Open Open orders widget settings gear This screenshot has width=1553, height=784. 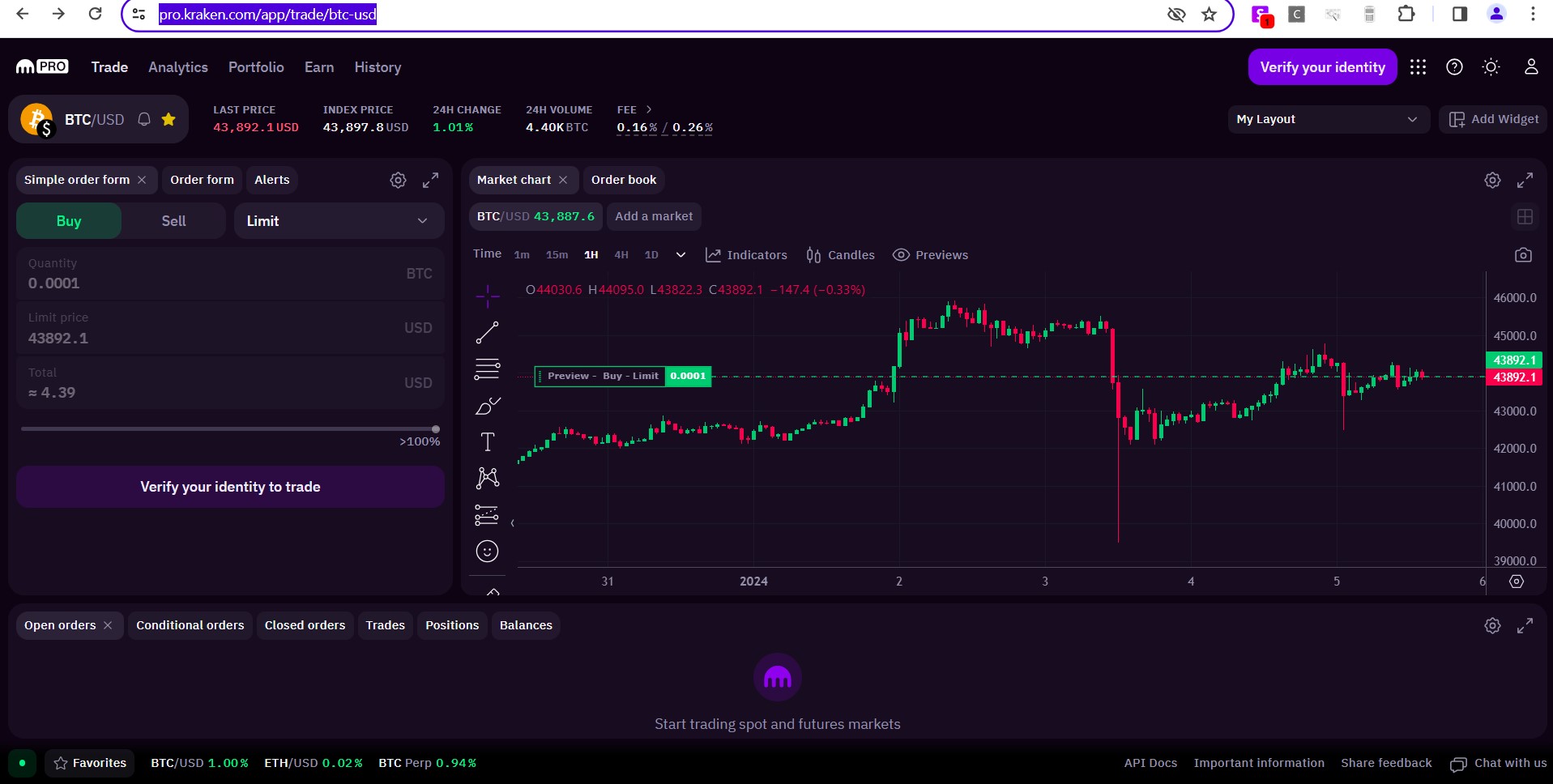[x=1492, y=625]
